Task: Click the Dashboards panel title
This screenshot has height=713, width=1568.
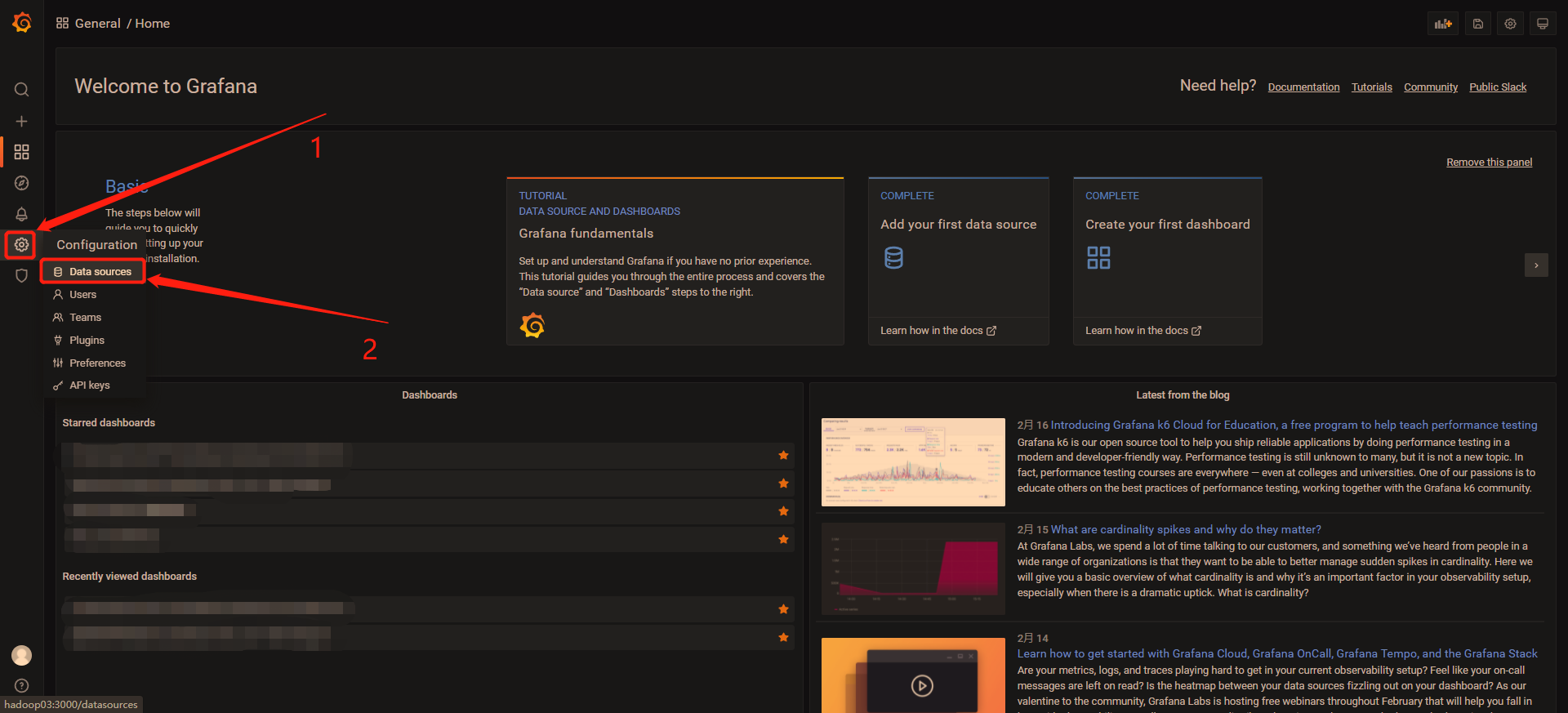Action: pos(430,395)
